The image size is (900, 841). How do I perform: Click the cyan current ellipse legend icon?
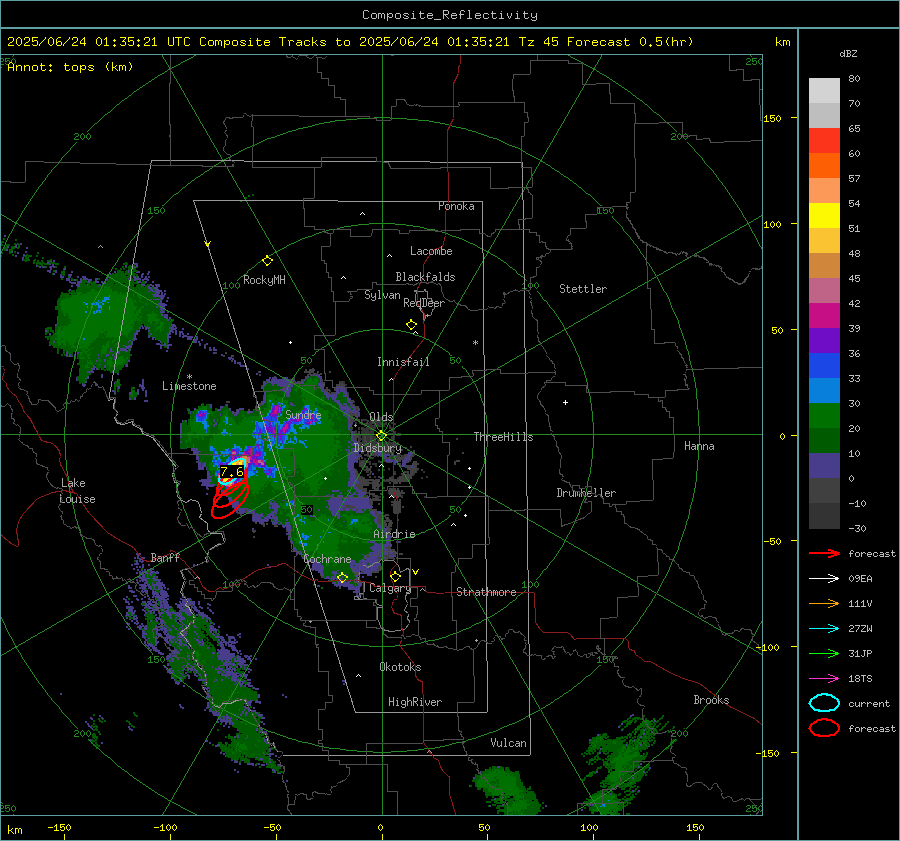click(x=824, y=703)
